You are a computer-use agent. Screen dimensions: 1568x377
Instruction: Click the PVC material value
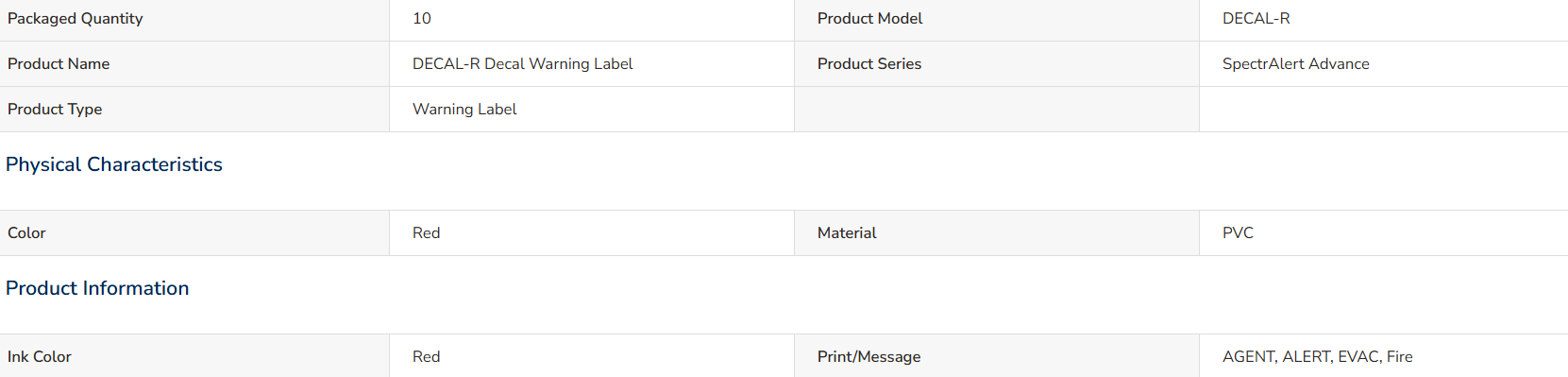pyautogui.click(x=1238, y=232)
